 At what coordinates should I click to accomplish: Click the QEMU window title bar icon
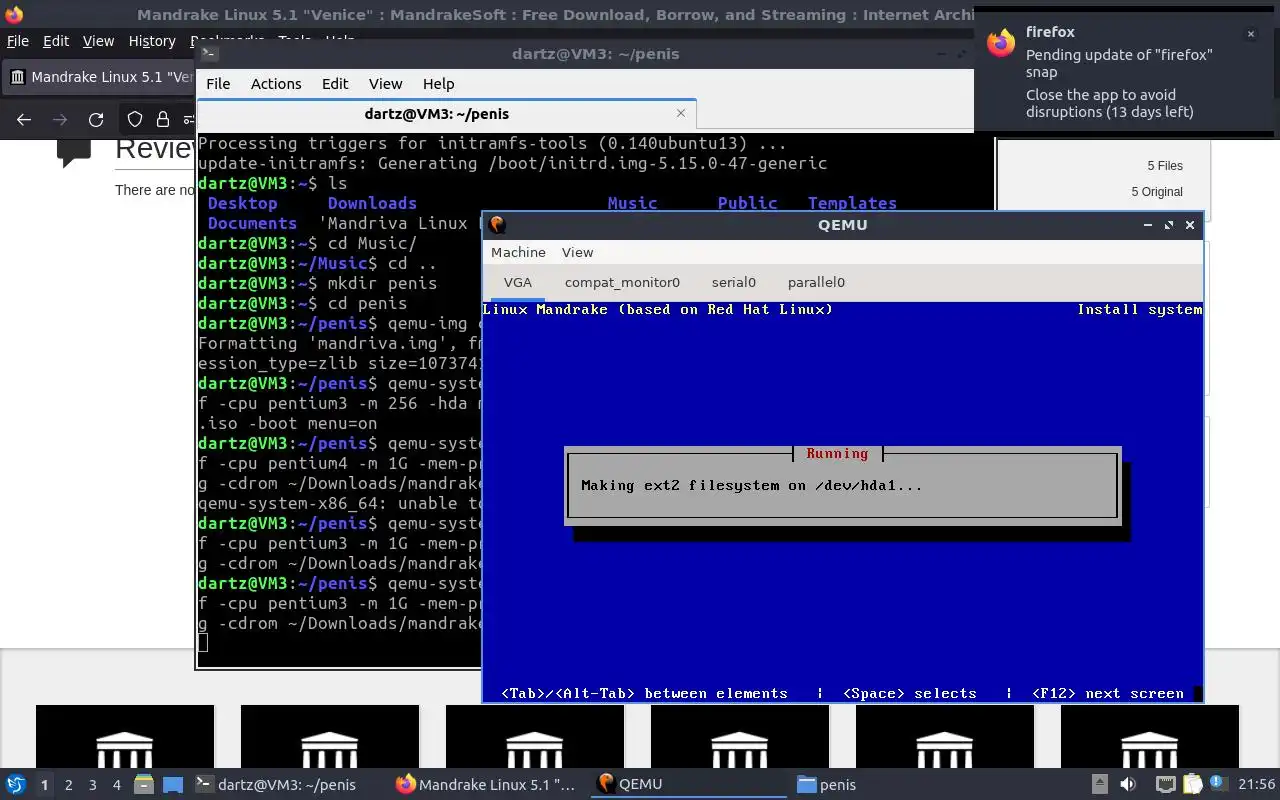pos(497,225)
